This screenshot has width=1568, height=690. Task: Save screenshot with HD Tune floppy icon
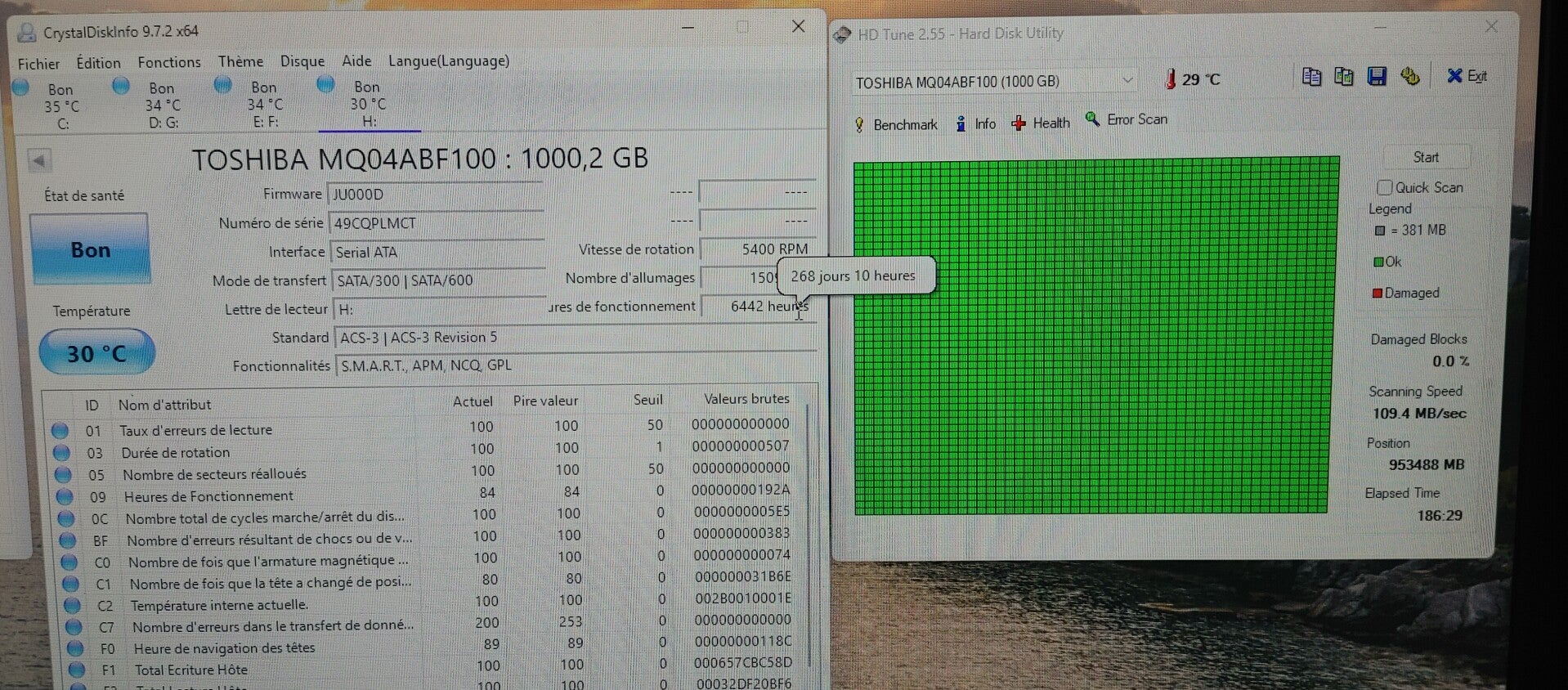pyautogui.click(x=1378, y=77)
